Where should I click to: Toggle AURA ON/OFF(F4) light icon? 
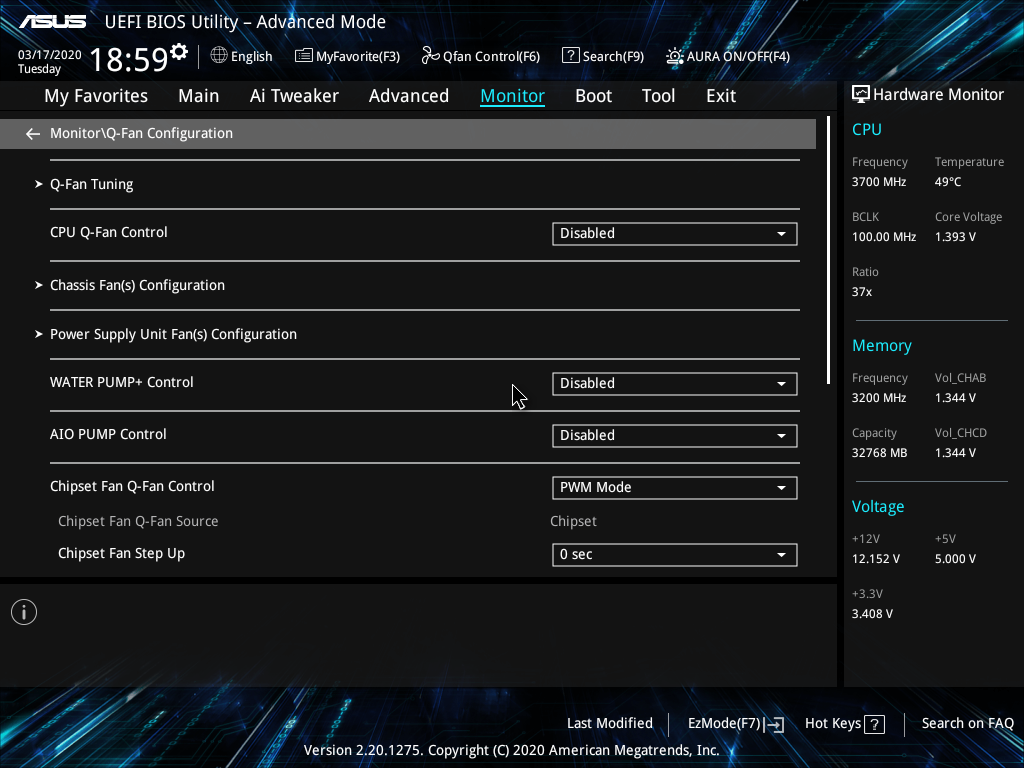[x=675, y=56]
